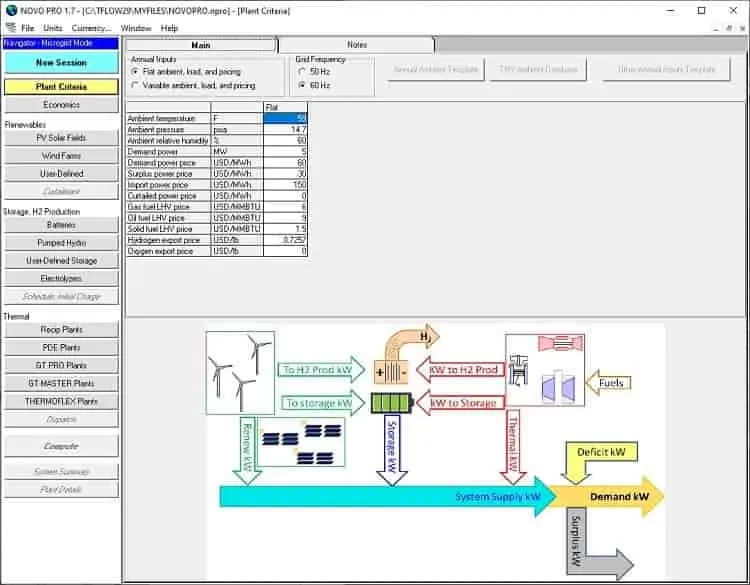Open User-Defined Storage setup
The image size is (750, 585).
tap(61, 260)
